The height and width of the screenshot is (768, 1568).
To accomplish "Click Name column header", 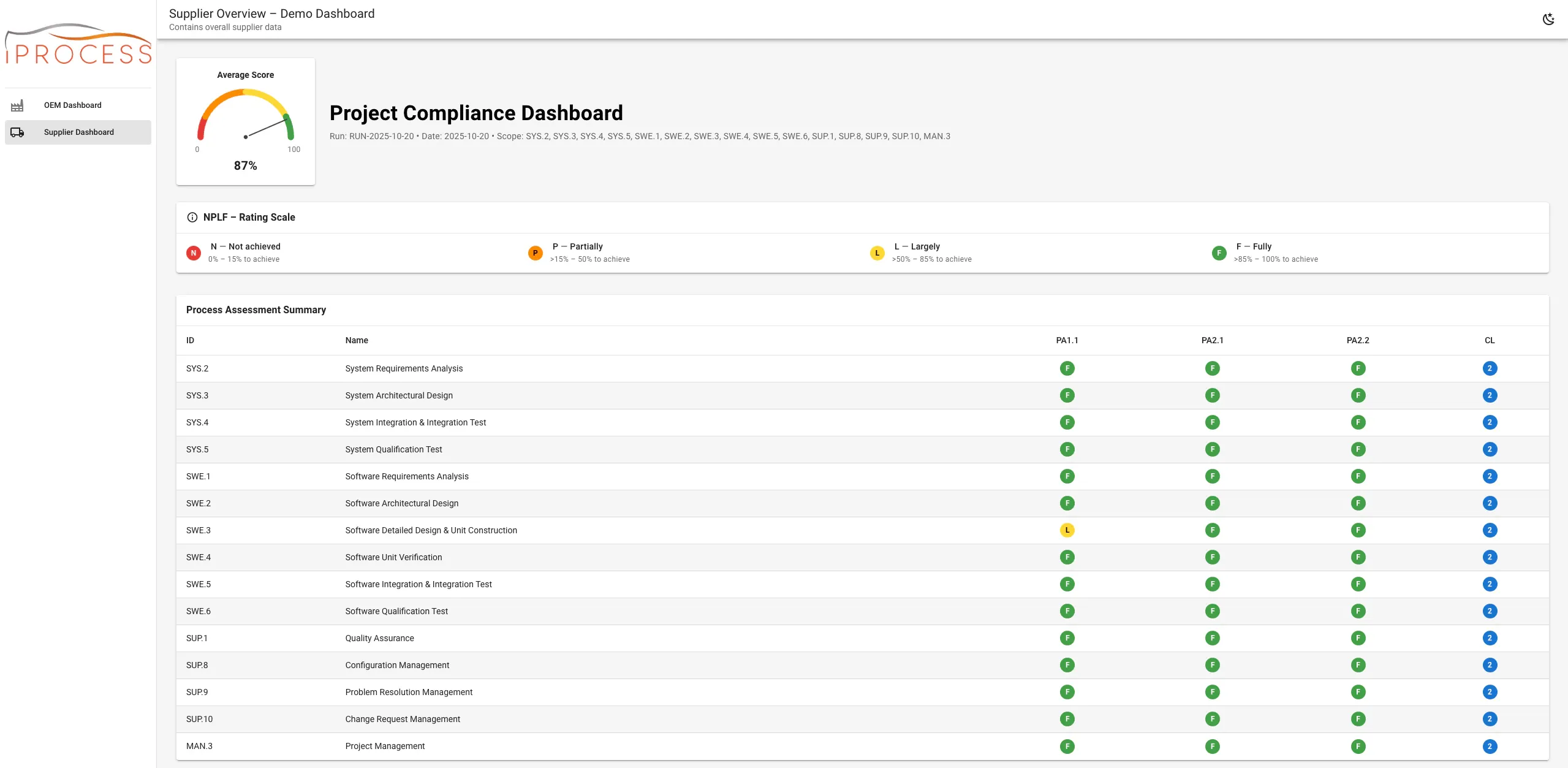I will tap(357, 340).
